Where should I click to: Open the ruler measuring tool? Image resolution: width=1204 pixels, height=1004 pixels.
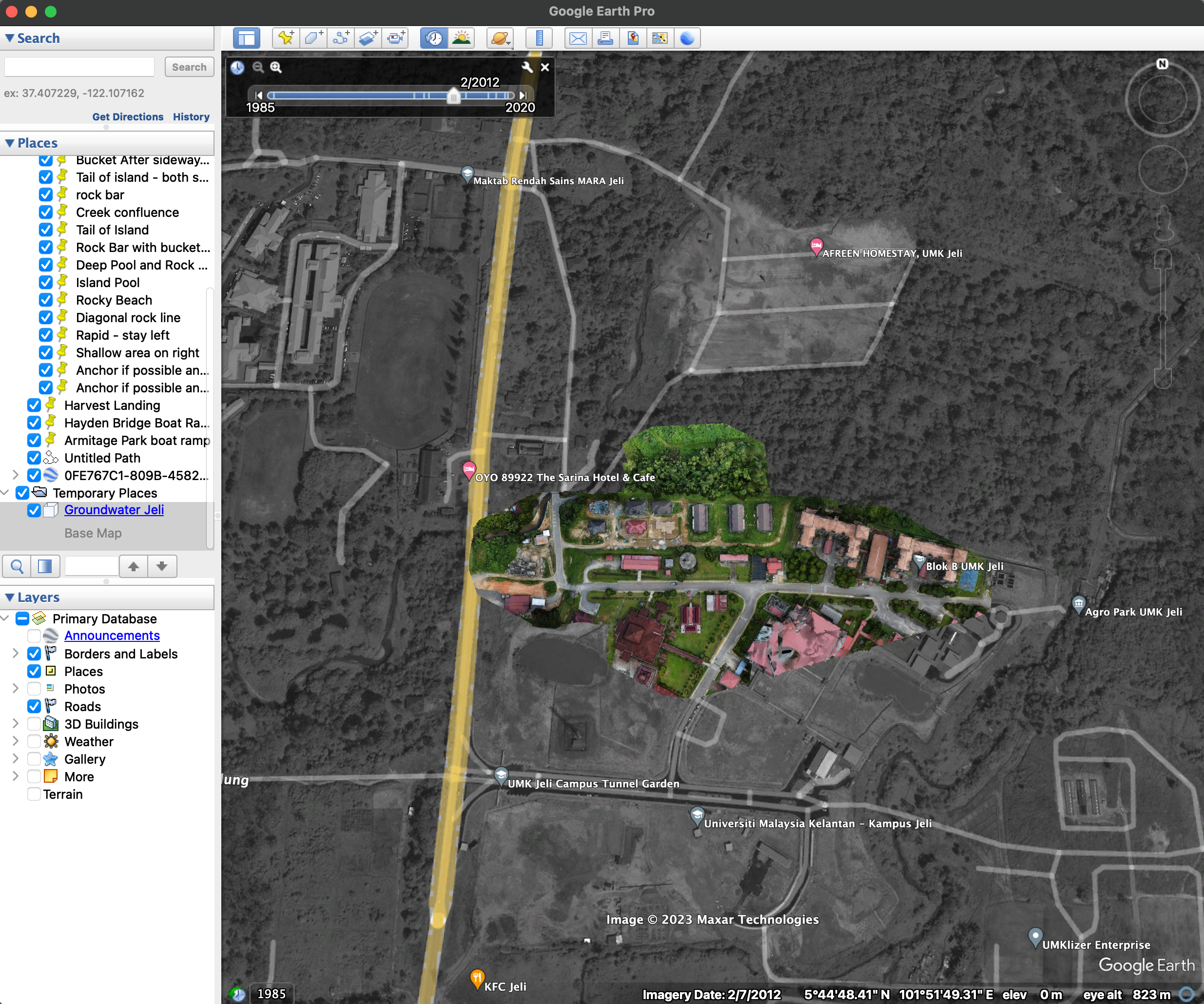[x=539, y=39]
